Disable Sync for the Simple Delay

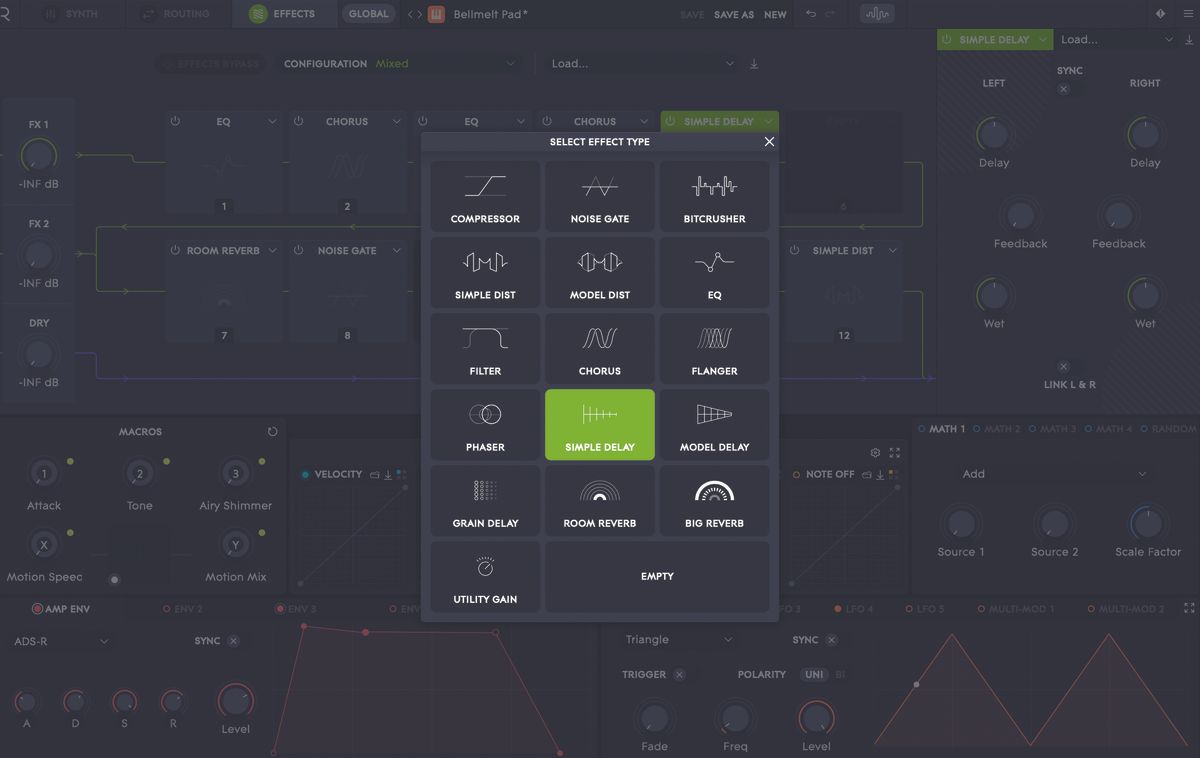coord(1064,88)
